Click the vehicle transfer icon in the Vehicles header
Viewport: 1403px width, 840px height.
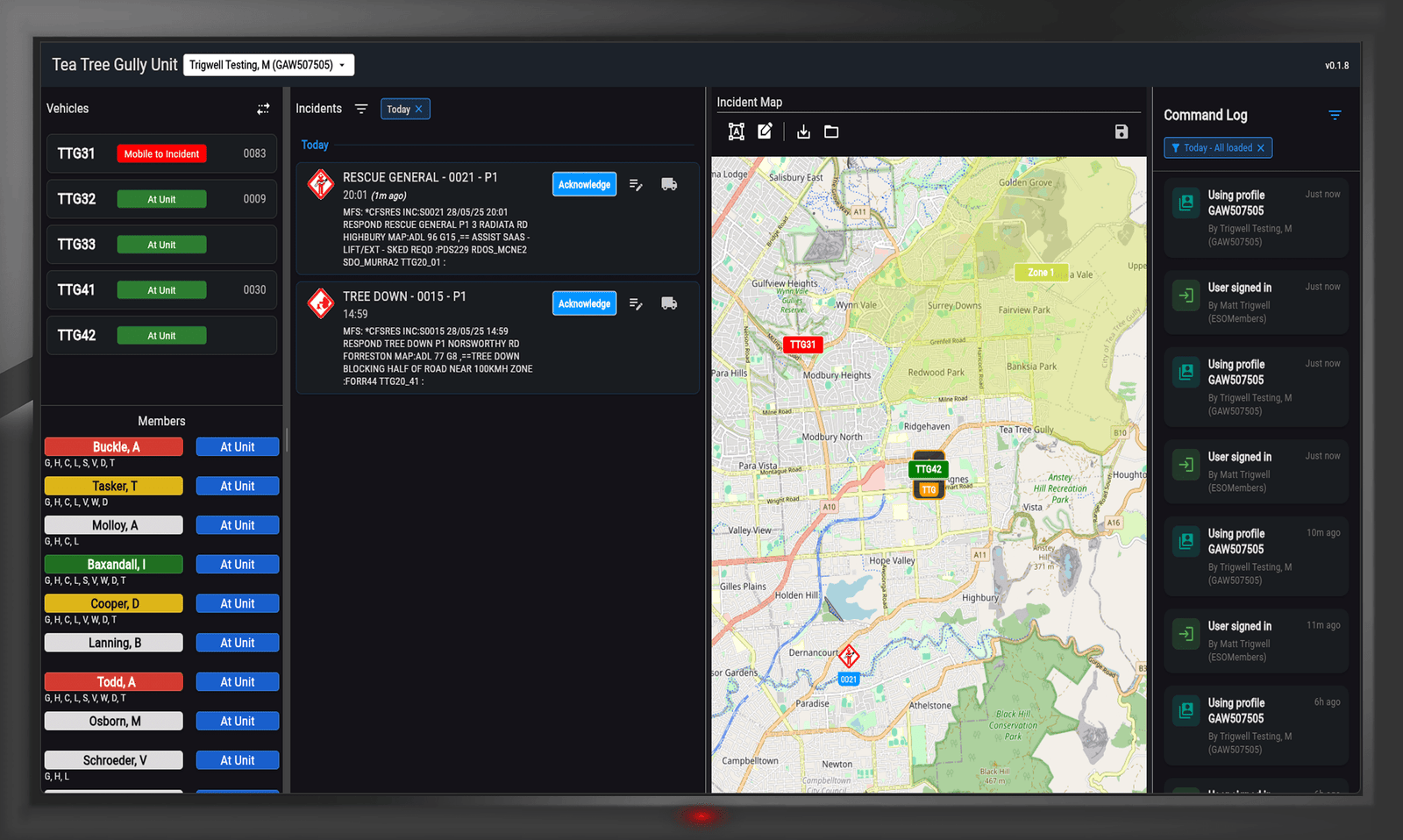[263, 109]
